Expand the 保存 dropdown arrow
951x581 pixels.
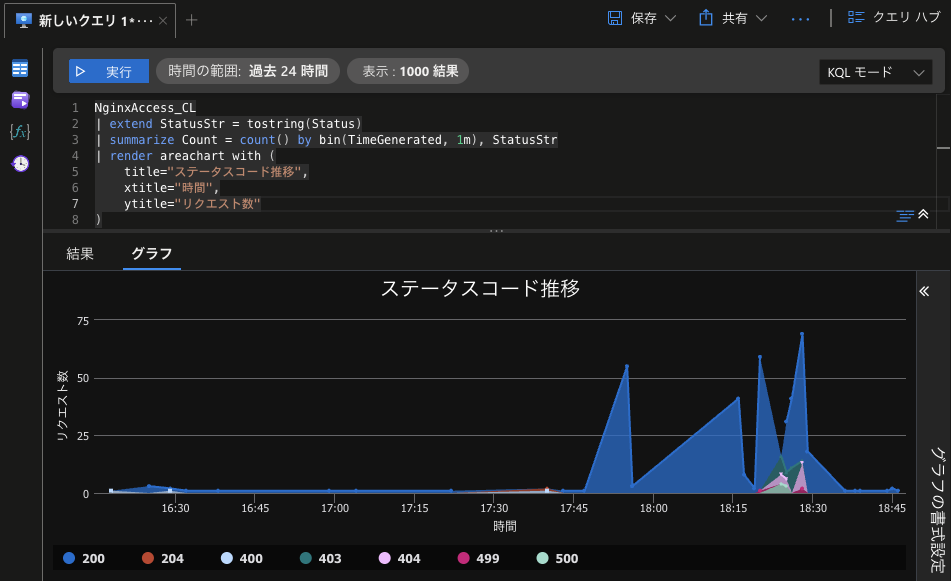[670, 18]
